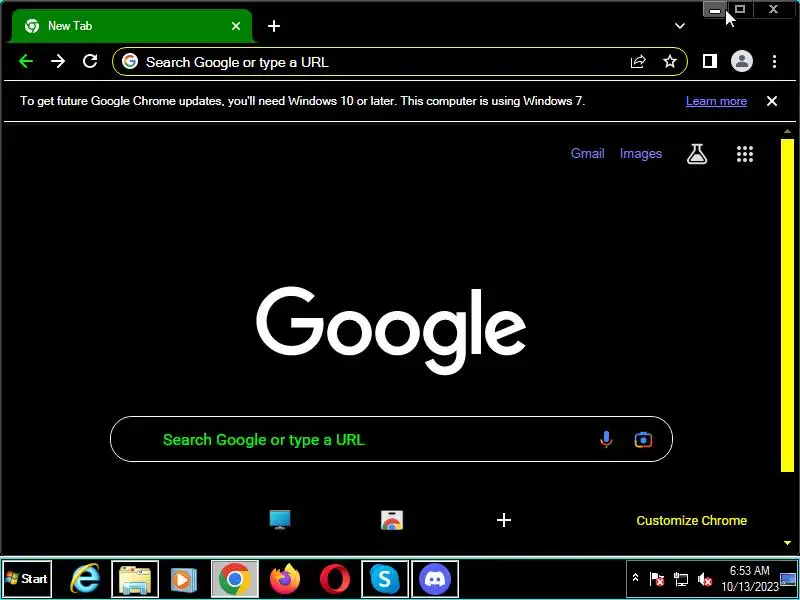
Task: Open the Chrome Web Store shortcut
Action: (x=392, y=520)
